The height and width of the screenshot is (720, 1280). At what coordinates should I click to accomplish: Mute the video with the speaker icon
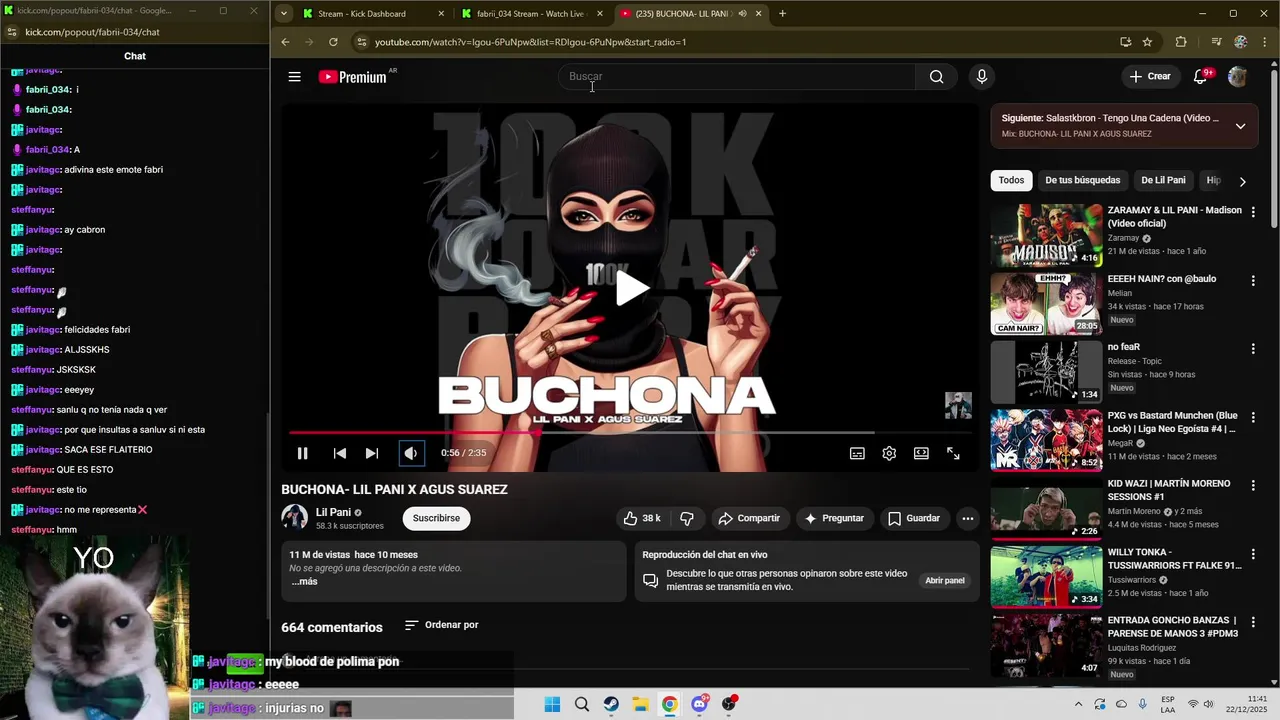click(x=411, y=453)
